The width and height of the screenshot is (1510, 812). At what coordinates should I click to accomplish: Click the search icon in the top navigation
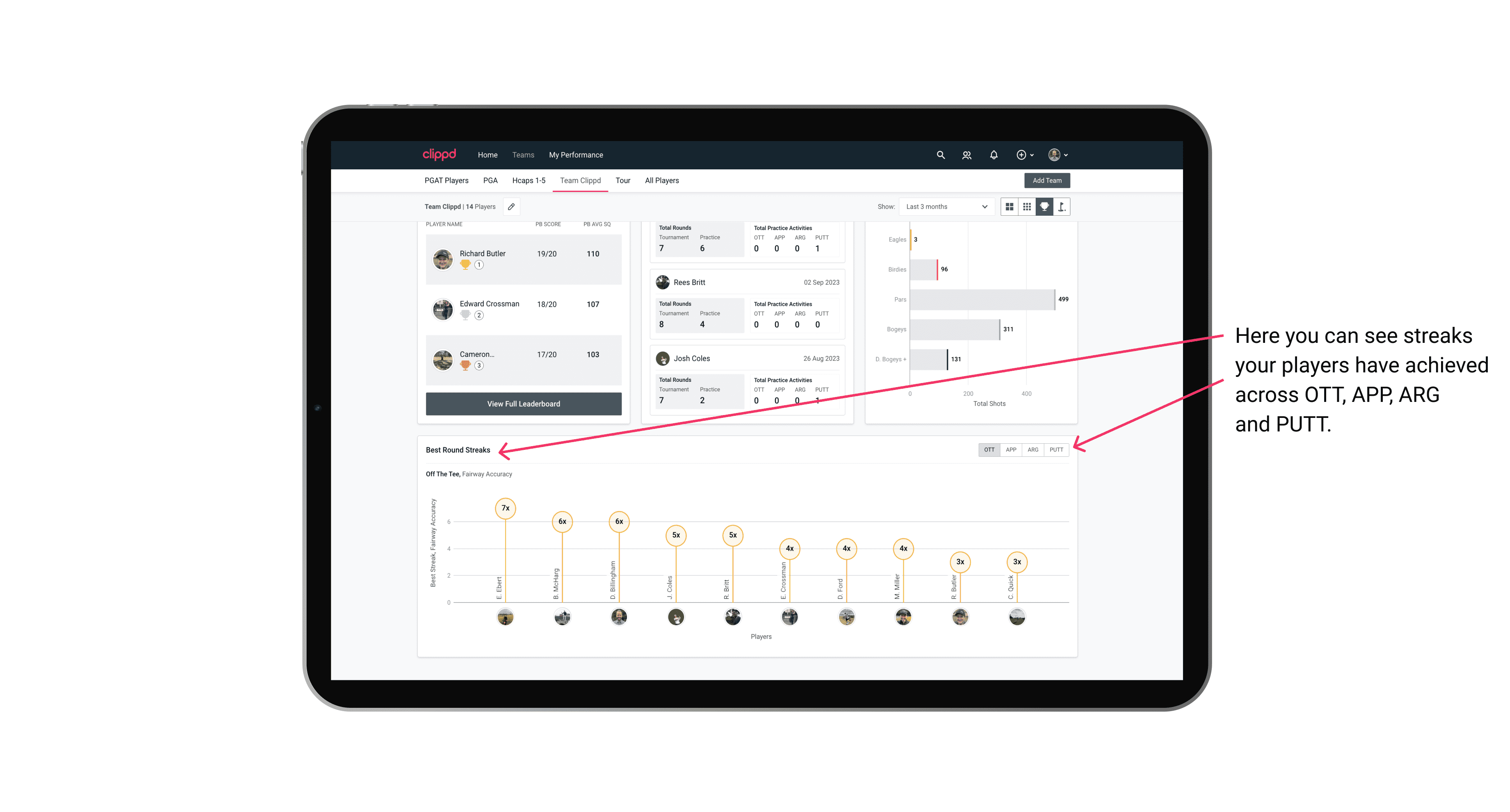[940, 155]
